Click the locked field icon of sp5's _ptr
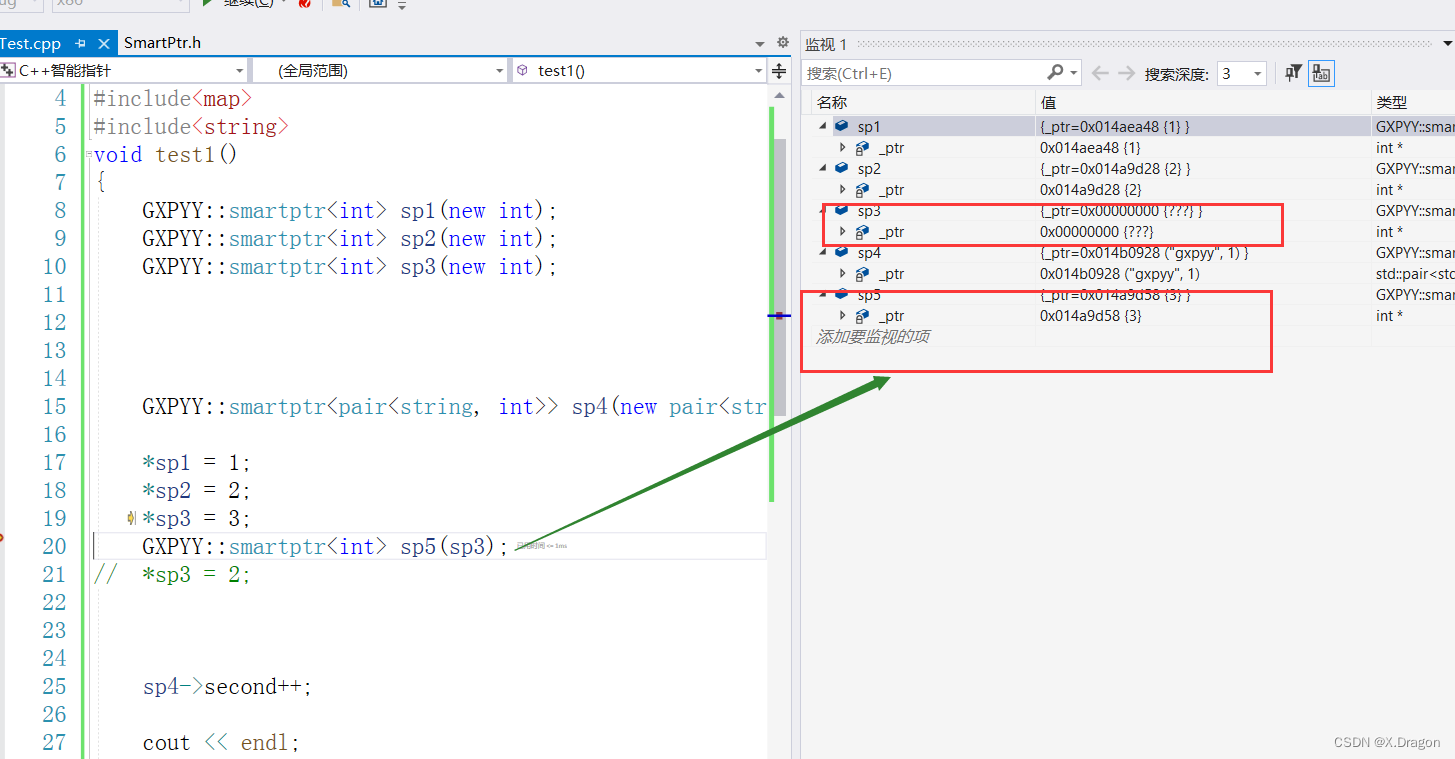Screen dimensions: 1455x759 click(862, 315)
